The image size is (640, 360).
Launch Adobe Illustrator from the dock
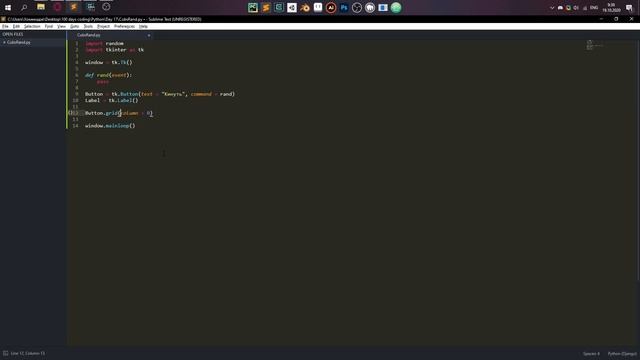331,7
